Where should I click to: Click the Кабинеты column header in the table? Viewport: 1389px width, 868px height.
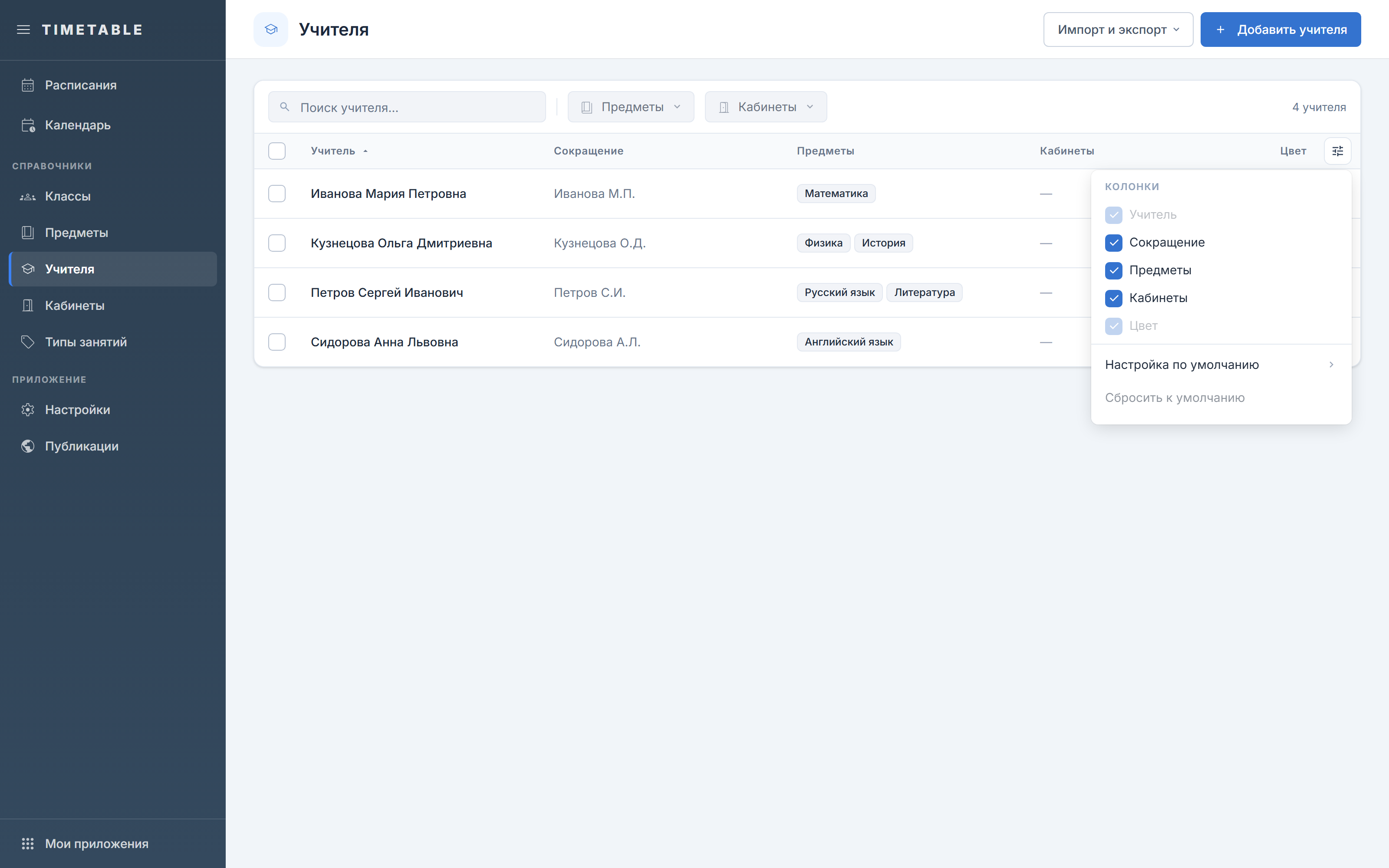(1067, 151)
